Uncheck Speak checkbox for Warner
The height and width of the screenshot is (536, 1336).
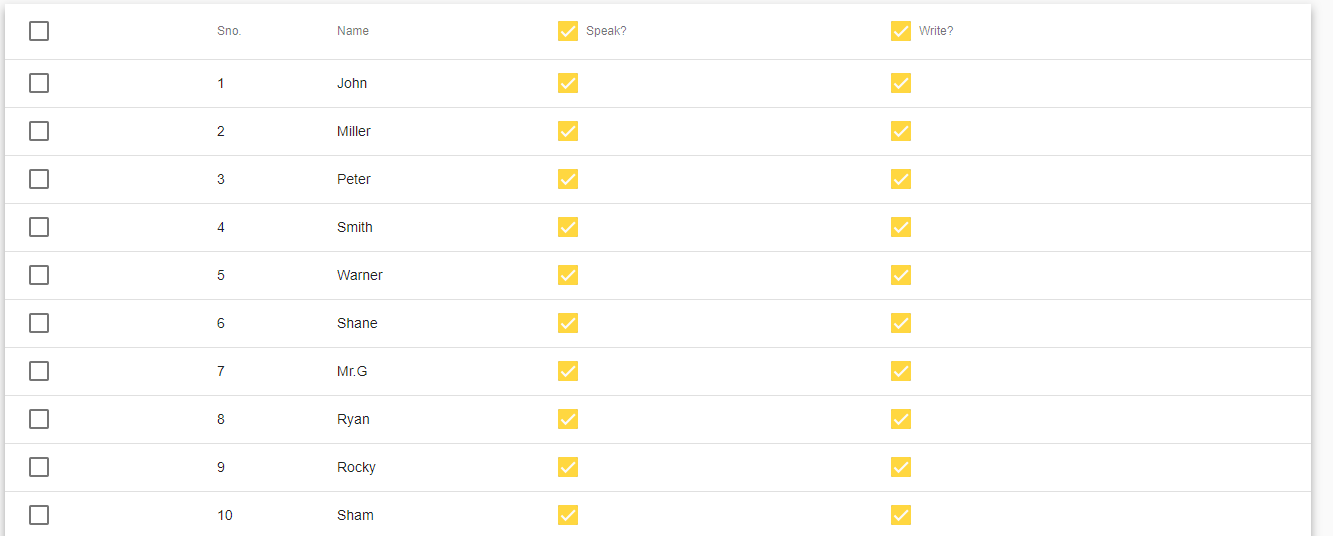(568, 275)
